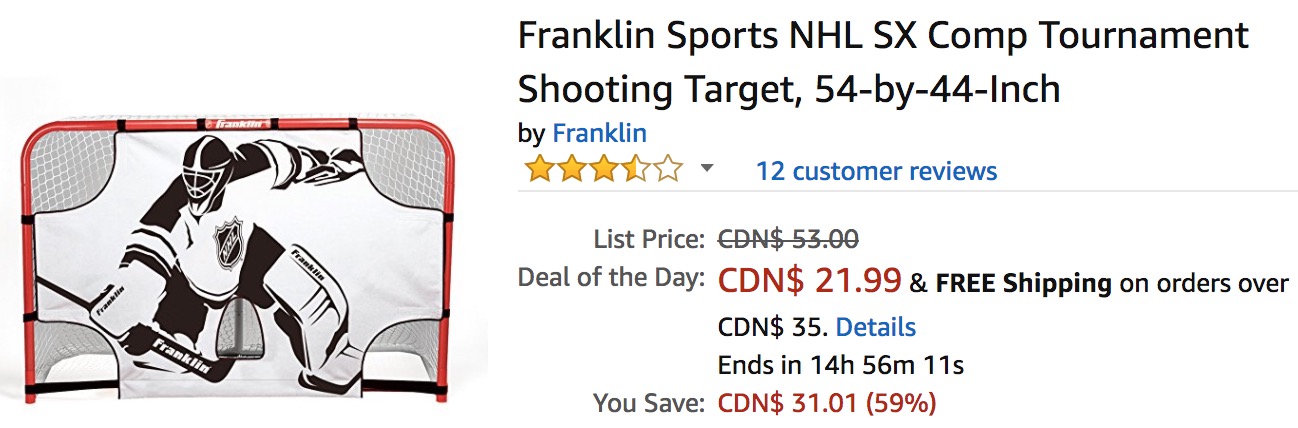The height and width of the screenshot is (428, 1298).
Task: Click the Deal of the Day label
Action: 610,278
